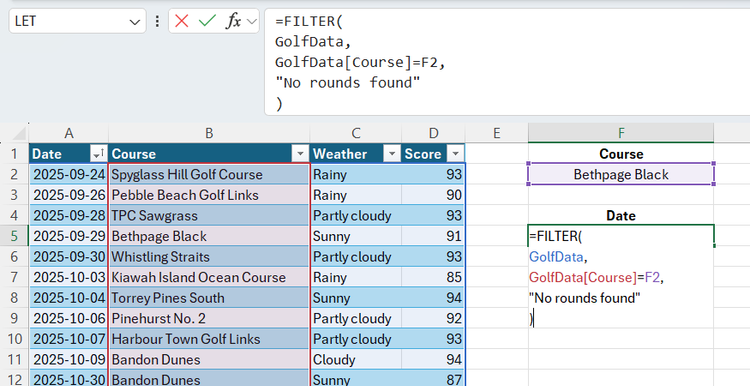The width and height of the screenshot is (750, 386).
Task: Click the Course heading cell in column F
Action: coord(621,154)
